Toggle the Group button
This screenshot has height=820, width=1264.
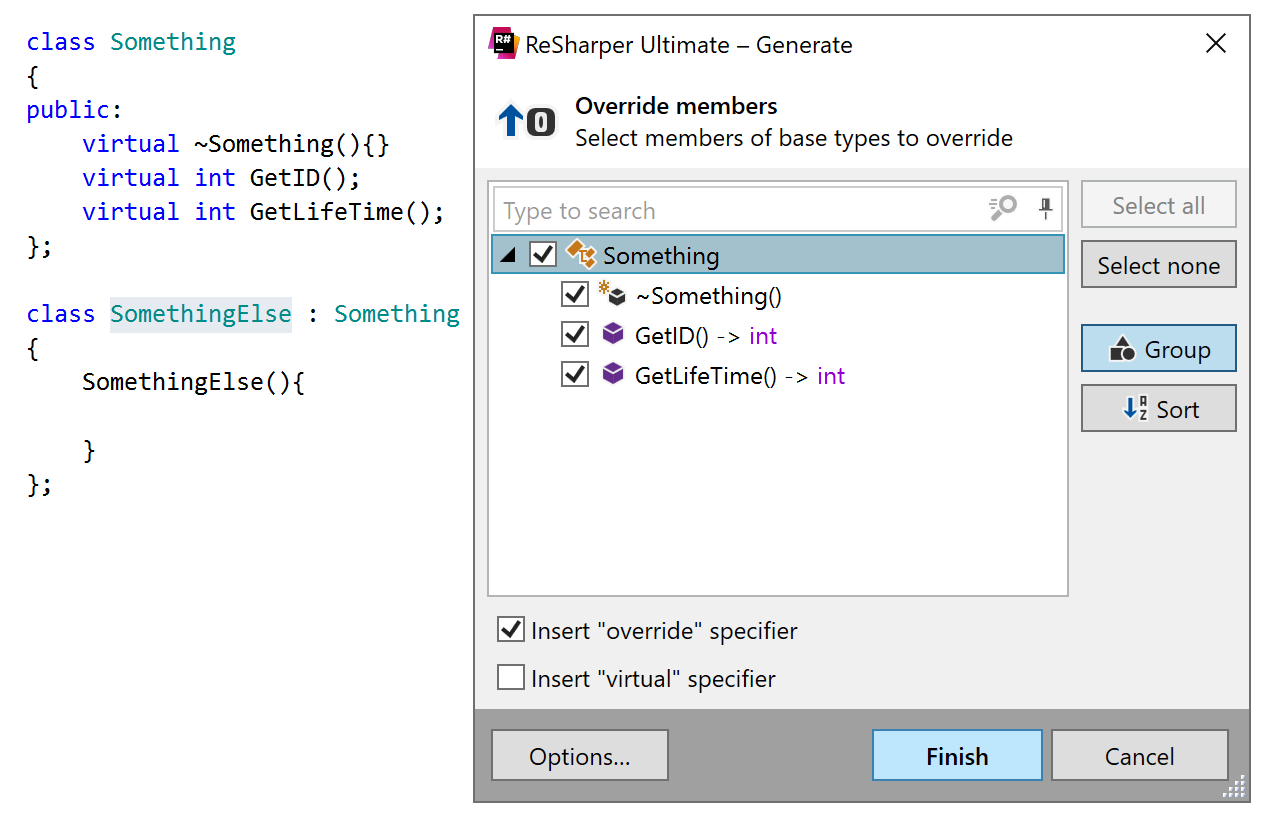tap(1158, 348)
